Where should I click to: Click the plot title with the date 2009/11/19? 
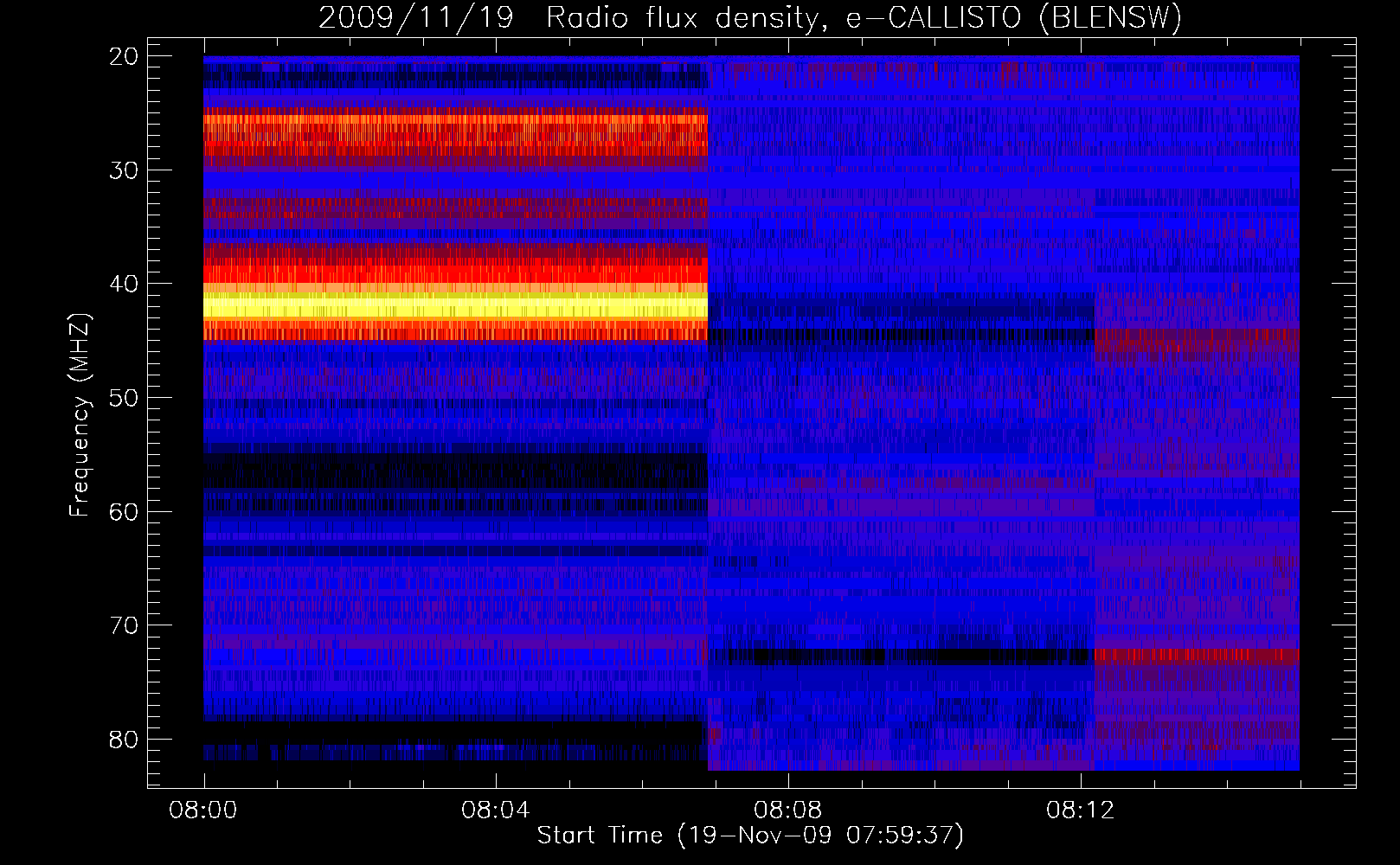(x=750, y=17)
